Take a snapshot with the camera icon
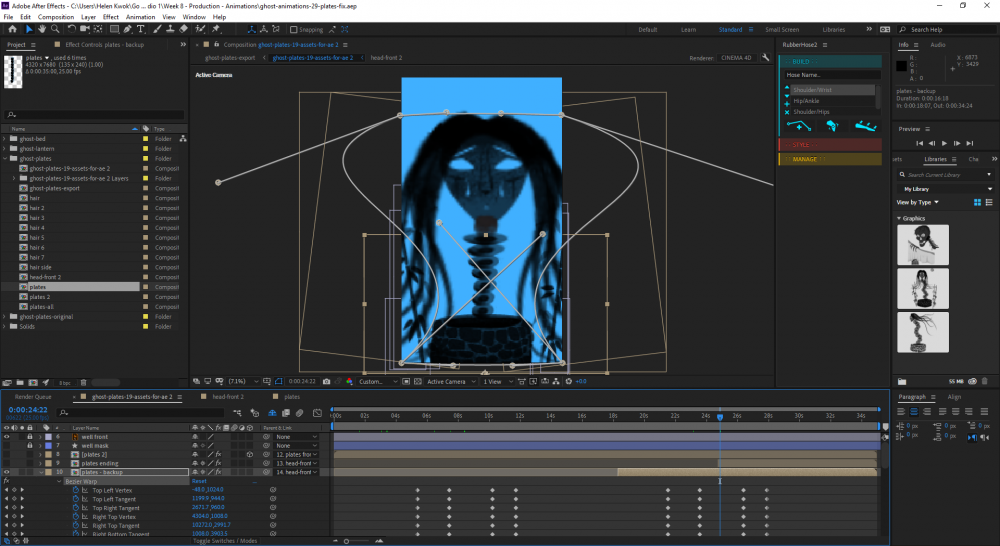 [327, 381]
